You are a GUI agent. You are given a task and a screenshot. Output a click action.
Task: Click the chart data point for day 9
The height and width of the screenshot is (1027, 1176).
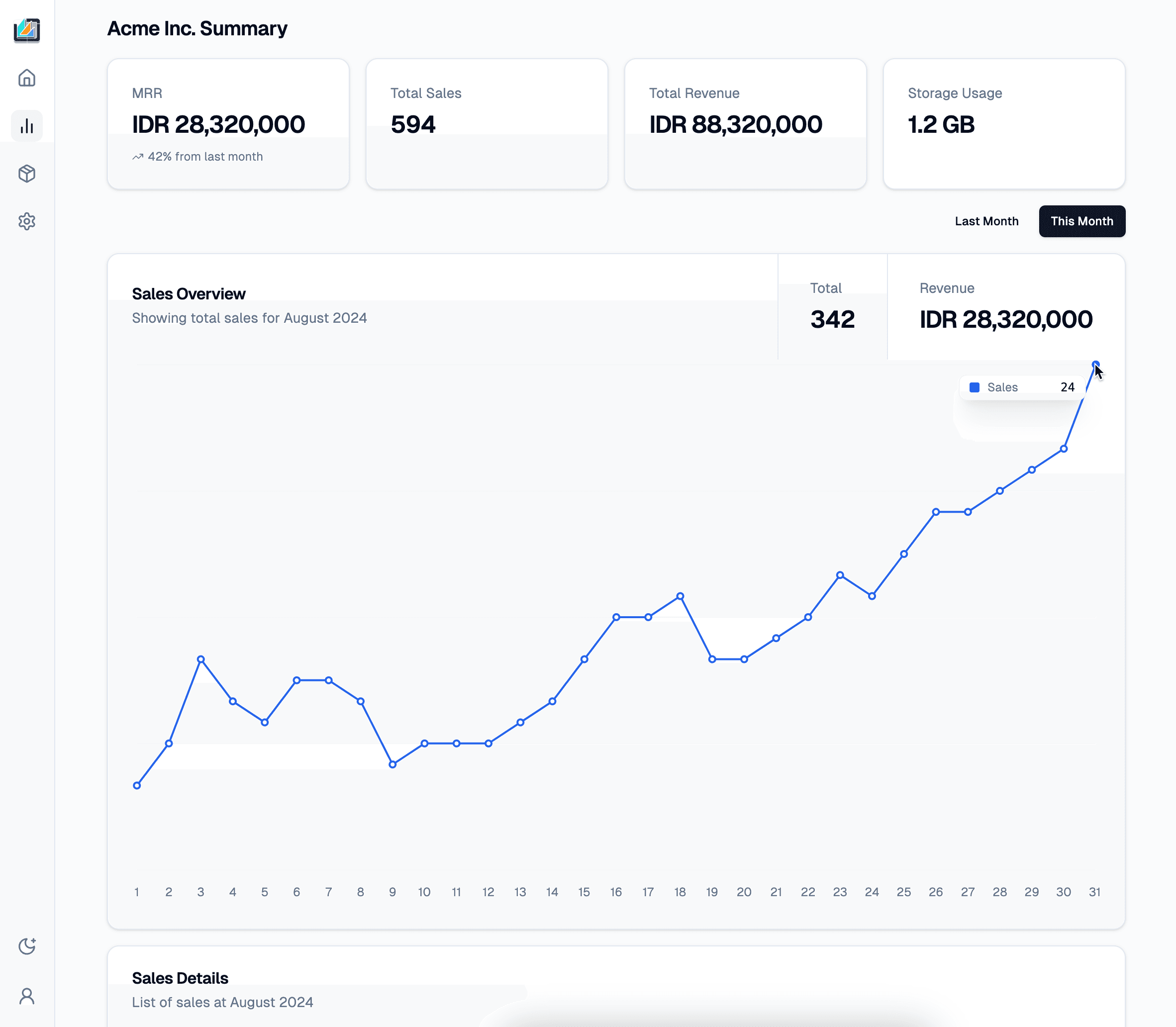tap(392, 764)
